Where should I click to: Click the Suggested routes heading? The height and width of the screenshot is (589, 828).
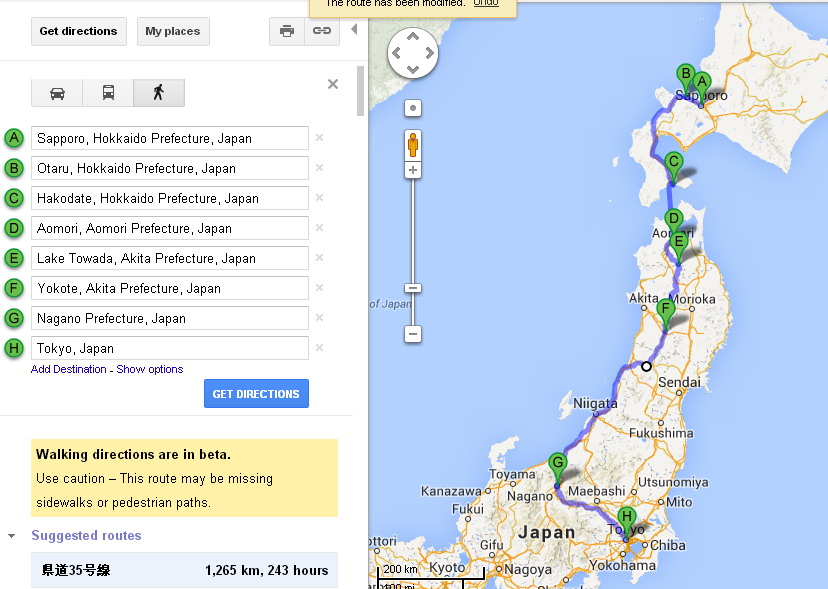tap(86, 535)
